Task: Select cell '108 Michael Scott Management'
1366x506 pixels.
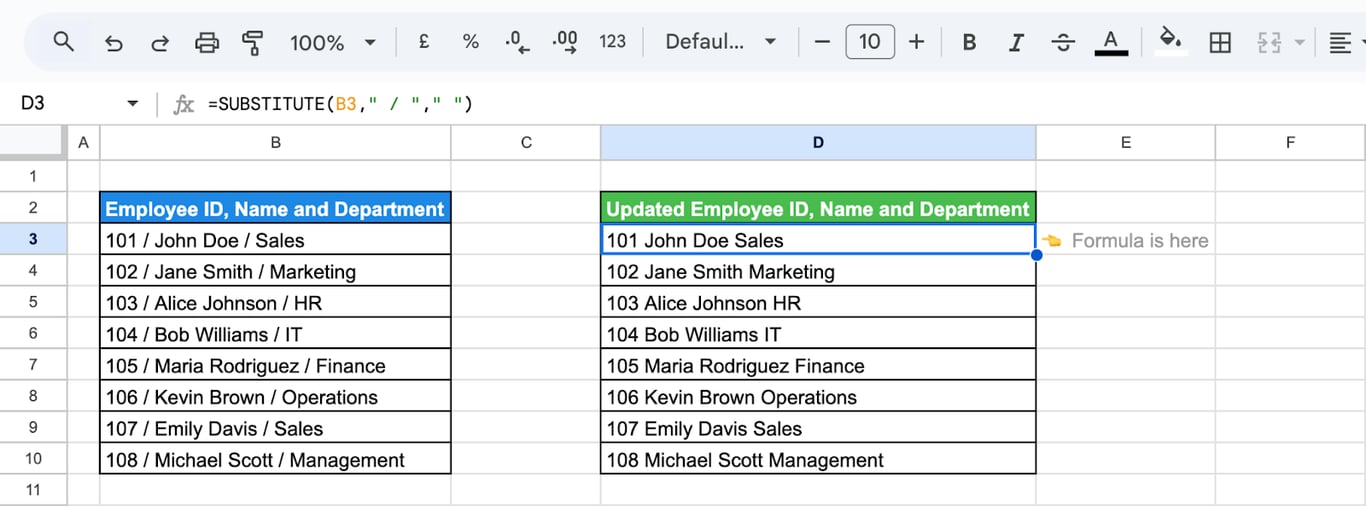Action: (818, 460)
